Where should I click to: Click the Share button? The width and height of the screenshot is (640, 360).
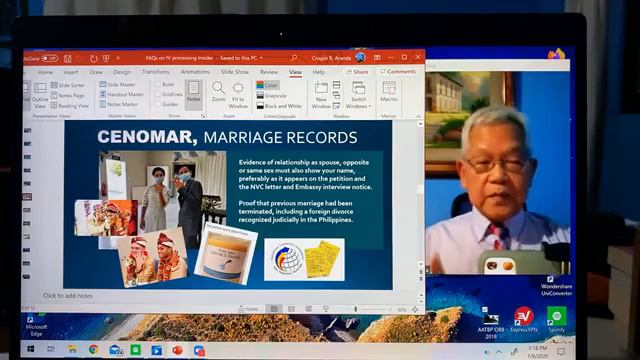(x=357, y=72)
